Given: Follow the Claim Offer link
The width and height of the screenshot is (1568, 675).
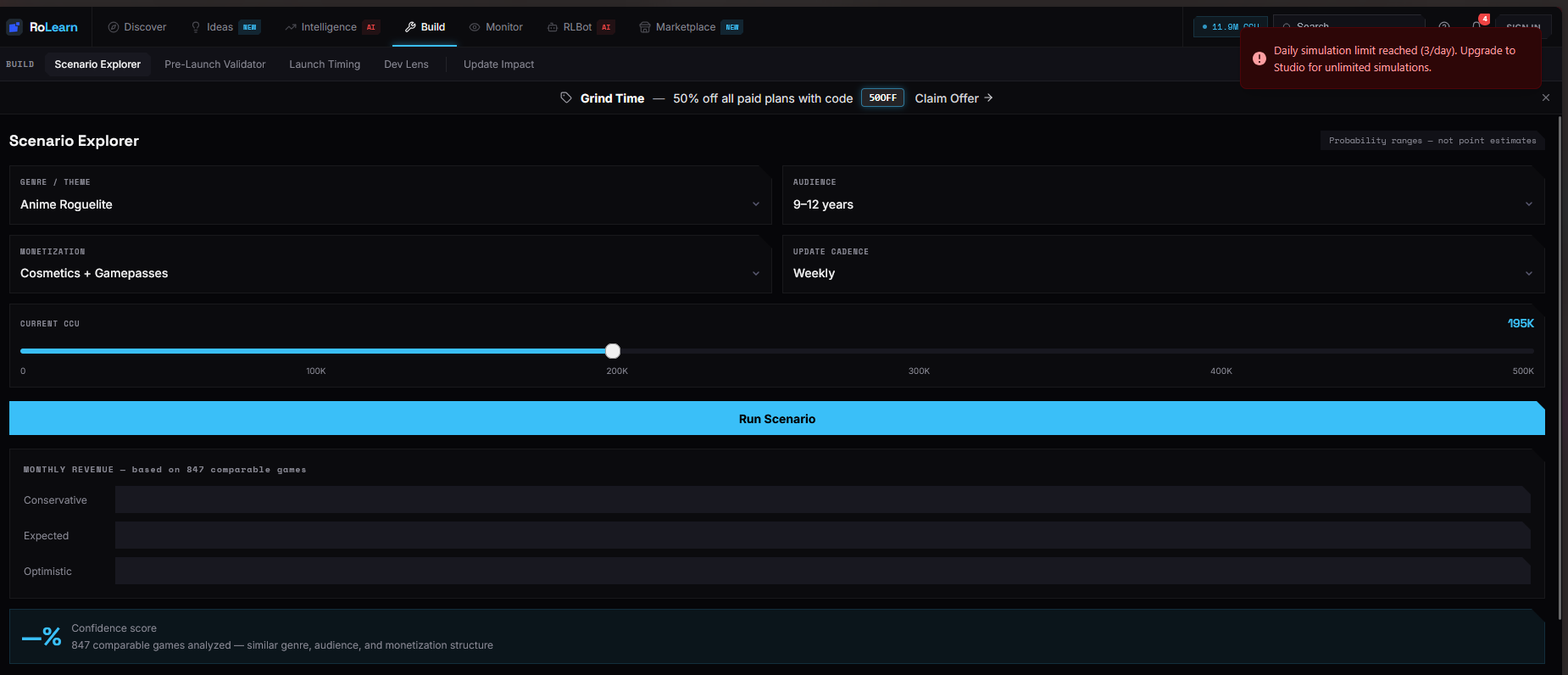Looking at the screenshot, I should pos(954,98).
